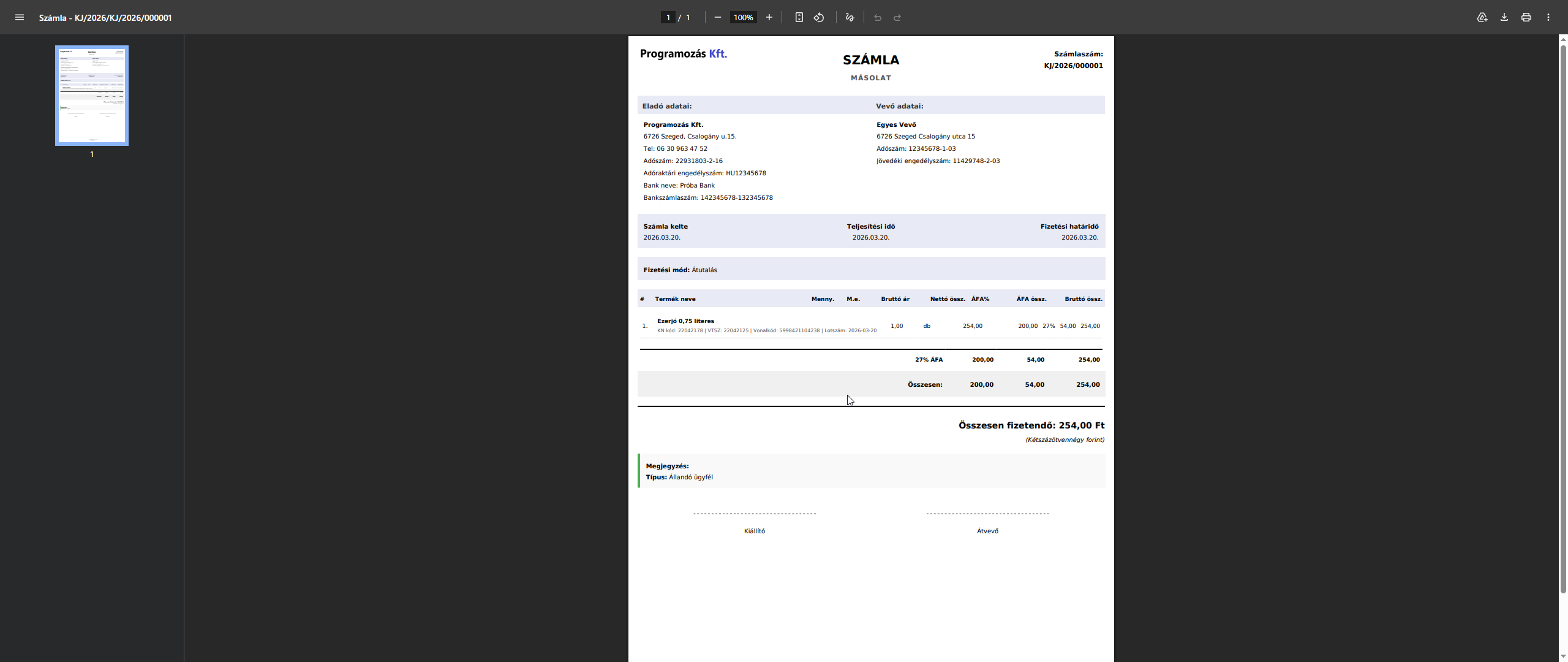
Task: Click the 100% zoom level field
Action: [743, 17]
